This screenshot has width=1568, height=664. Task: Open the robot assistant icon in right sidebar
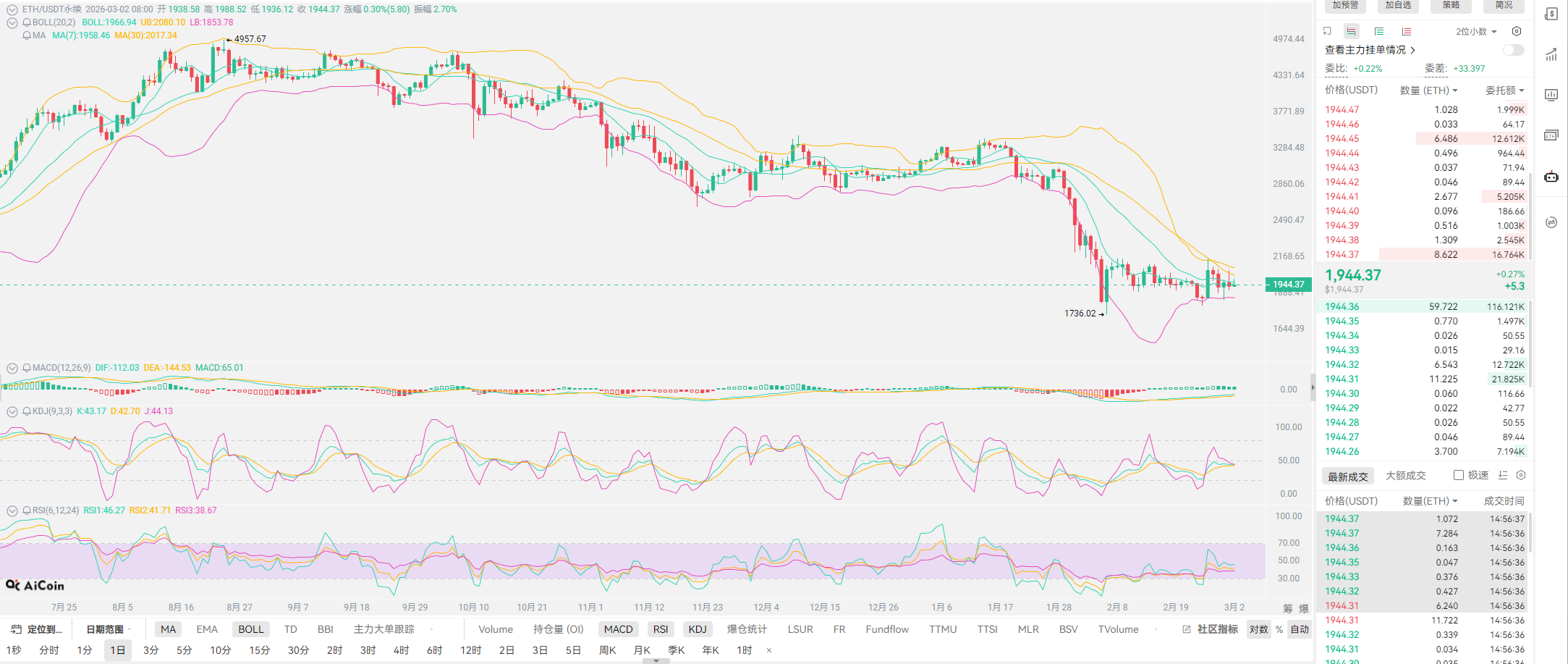(1551, 177)
